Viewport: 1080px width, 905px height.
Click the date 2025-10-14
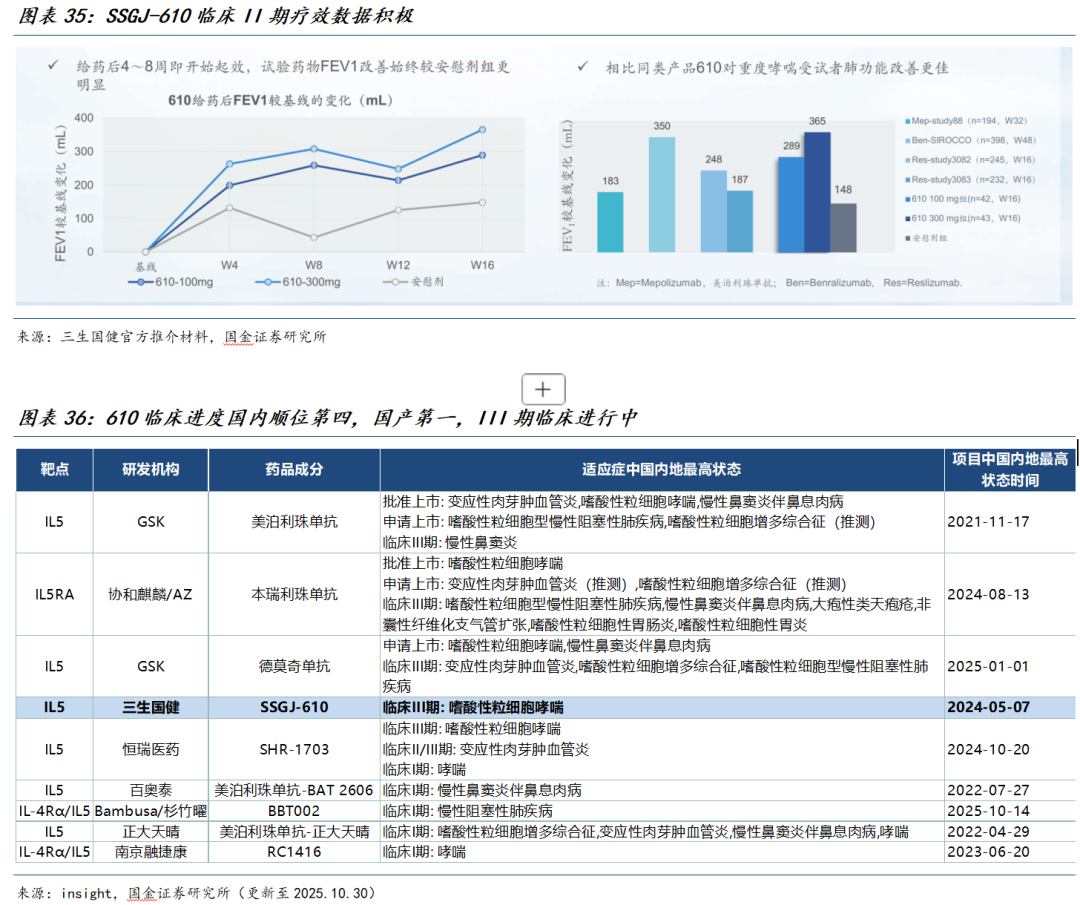click(988, 811)
